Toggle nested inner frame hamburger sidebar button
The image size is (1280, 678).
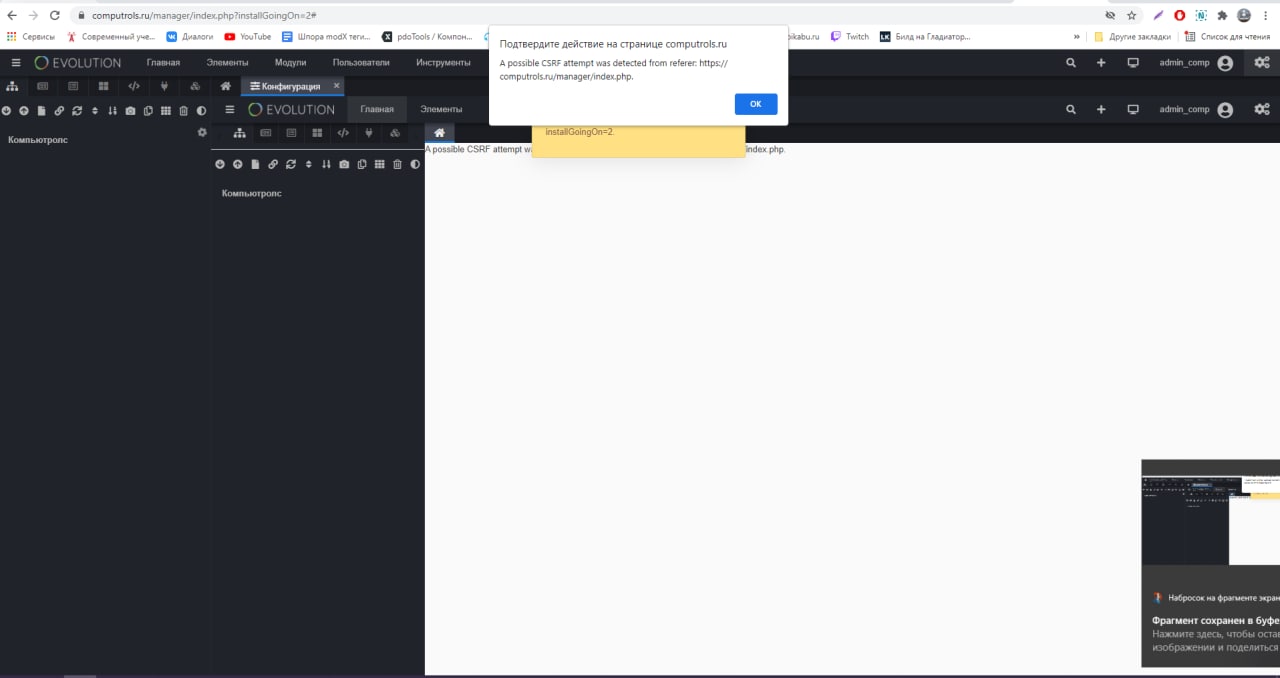230,109
